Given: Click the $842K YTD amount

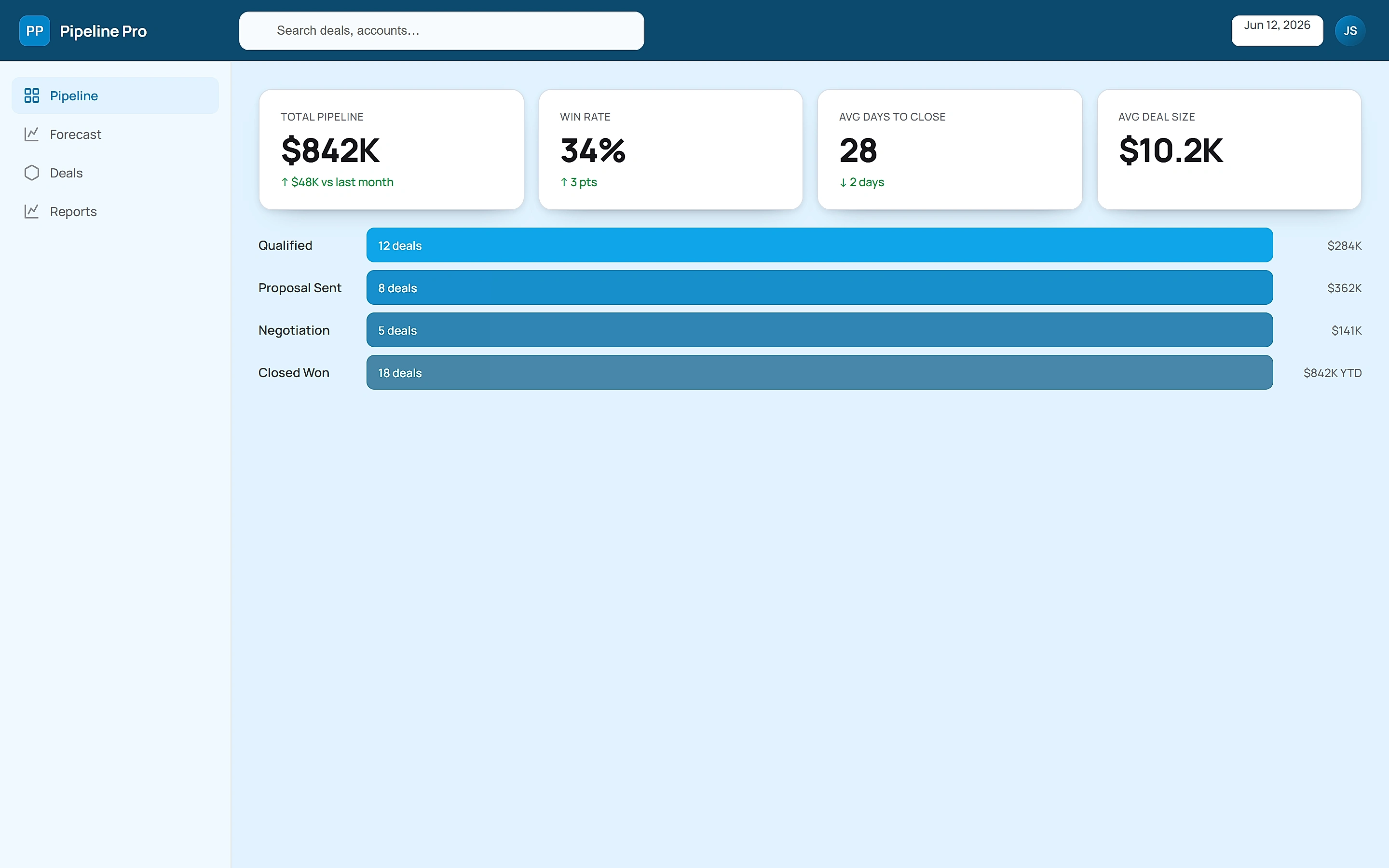Looking at the screenshot, I should pyautogui.click(x=1332, y=373).
